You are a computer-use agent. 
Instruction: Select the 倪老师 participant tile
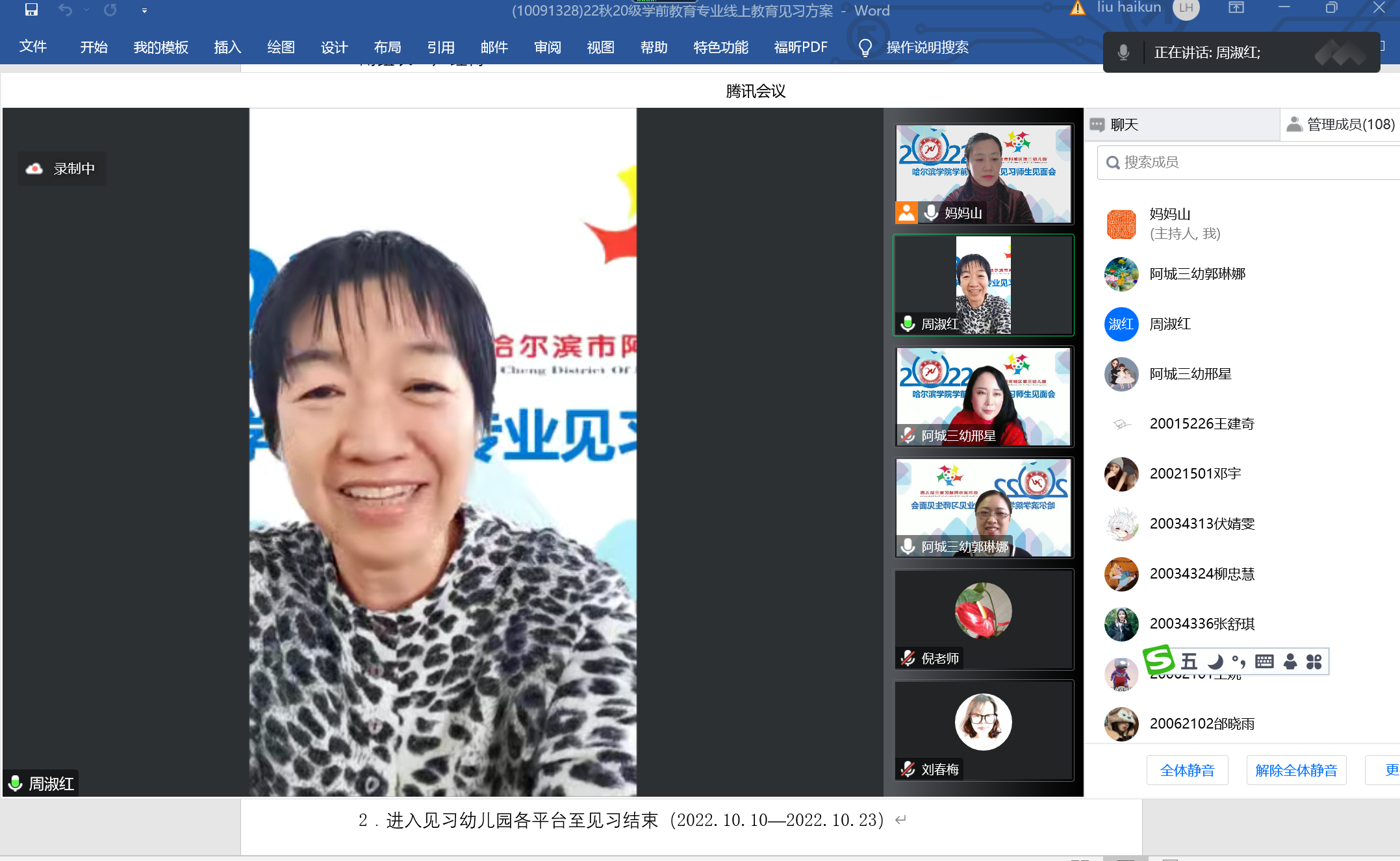pyautogui.click(x=984, y=619)
